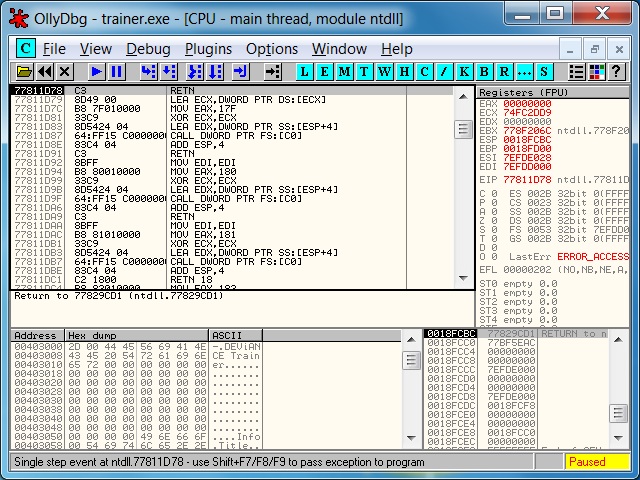Click the Step into toolbar icon
This screenshot has width=640, height=480.
pyautogui.click(x=148, y=71)
